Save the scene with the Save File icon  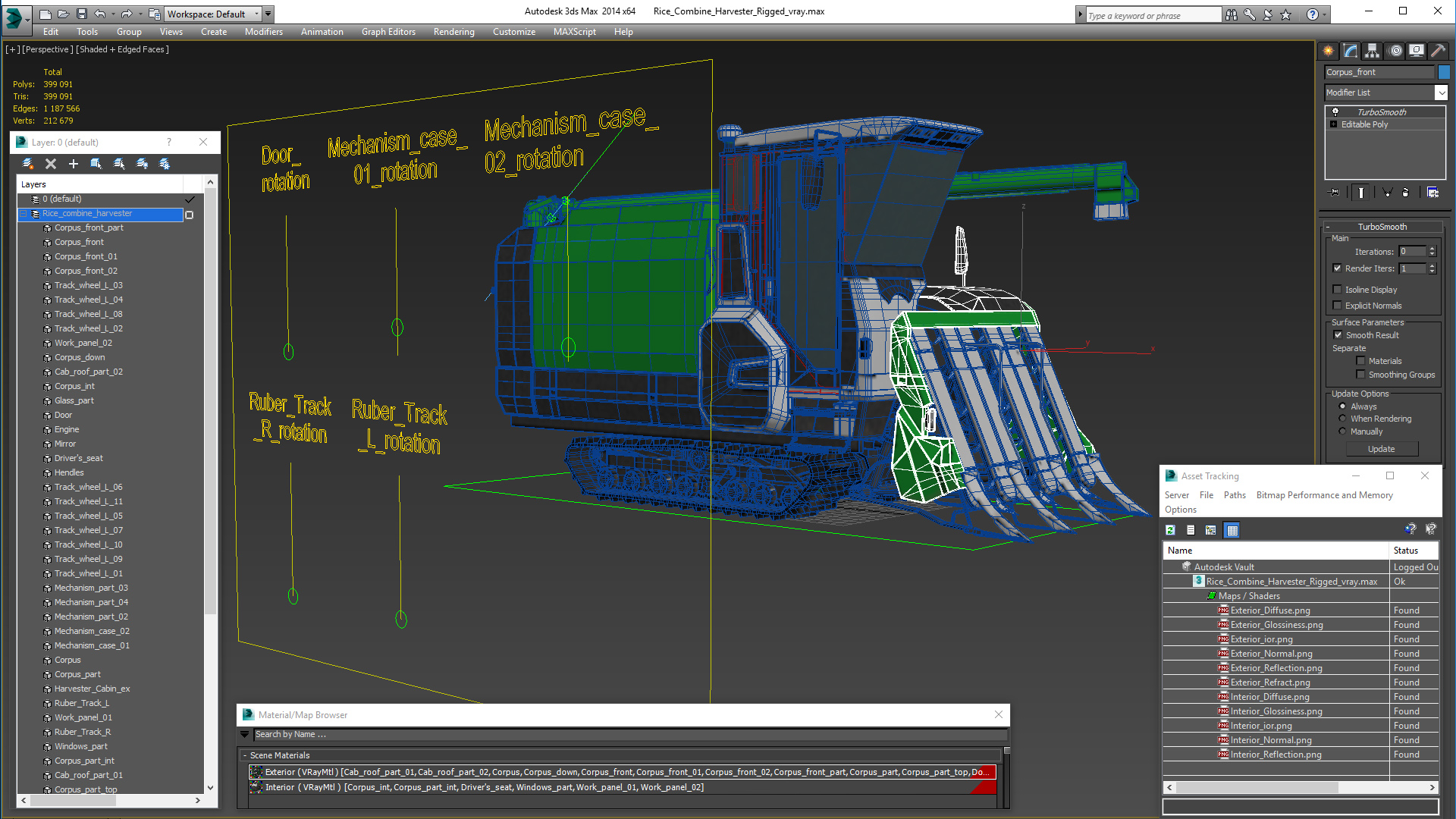pos(82,14)
